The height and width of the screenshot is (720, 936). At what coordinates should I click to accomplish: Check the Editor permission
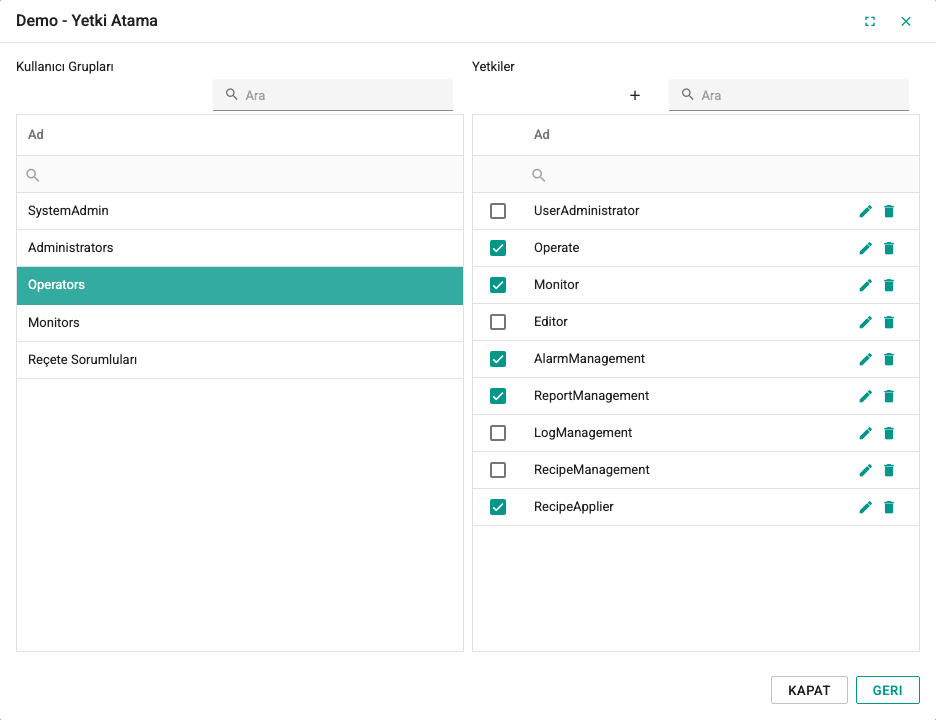[x=498, y=322]
